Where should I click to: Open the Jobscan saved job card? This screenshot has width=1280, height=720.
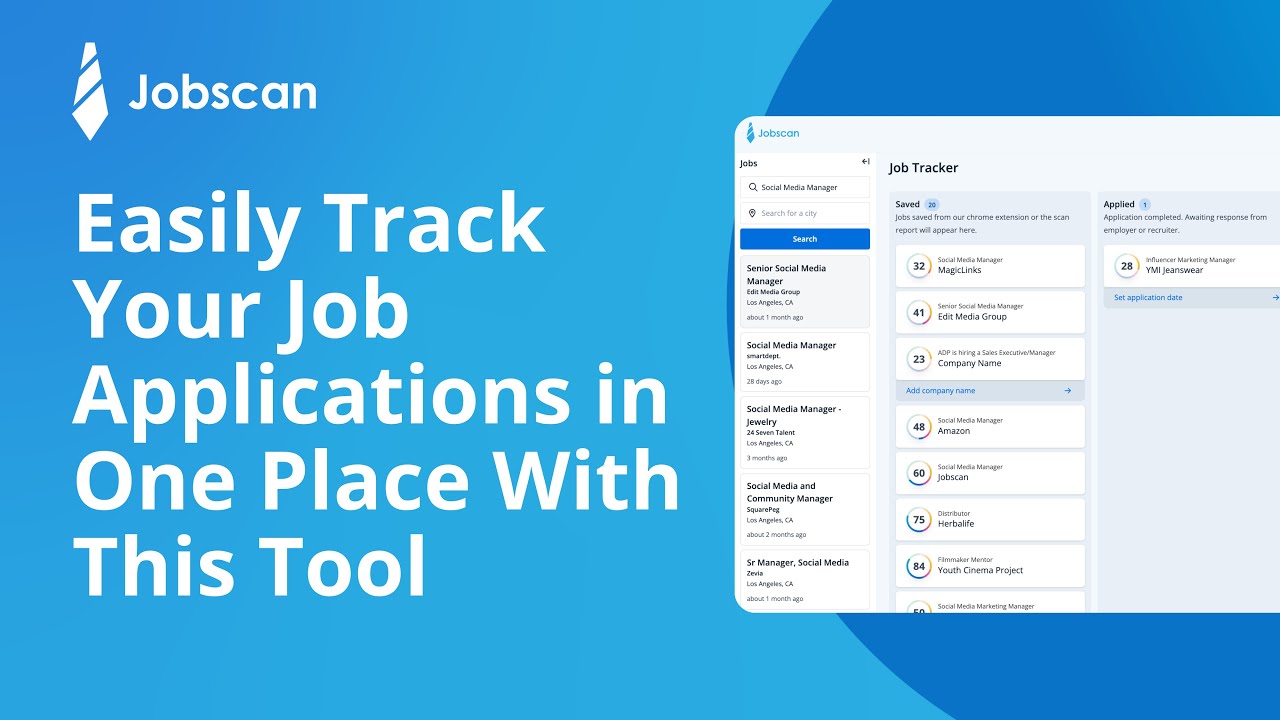point(990,473)
